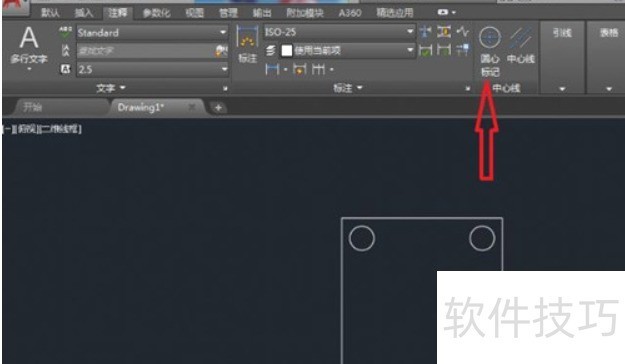
Task: Switch to the 管理 ribbon tab
Action: [228, 13]
